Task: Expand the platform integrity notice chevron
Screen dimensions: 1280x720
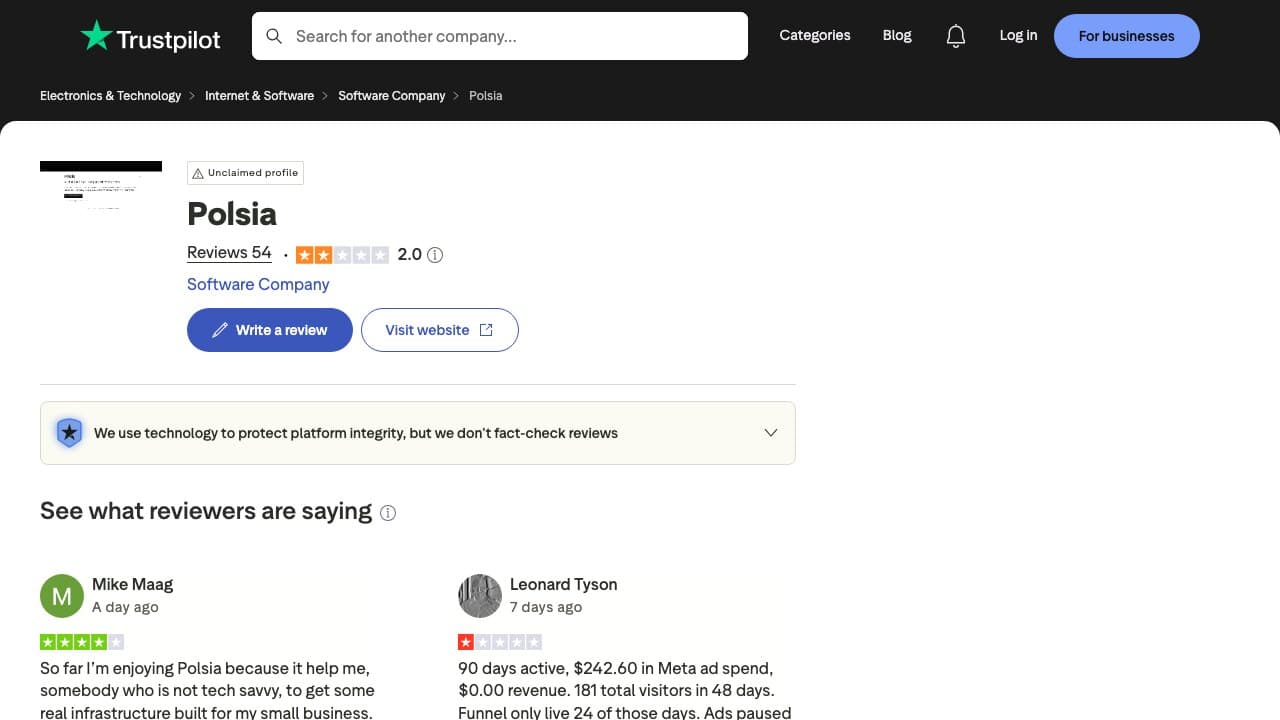Action: (771, 433)
